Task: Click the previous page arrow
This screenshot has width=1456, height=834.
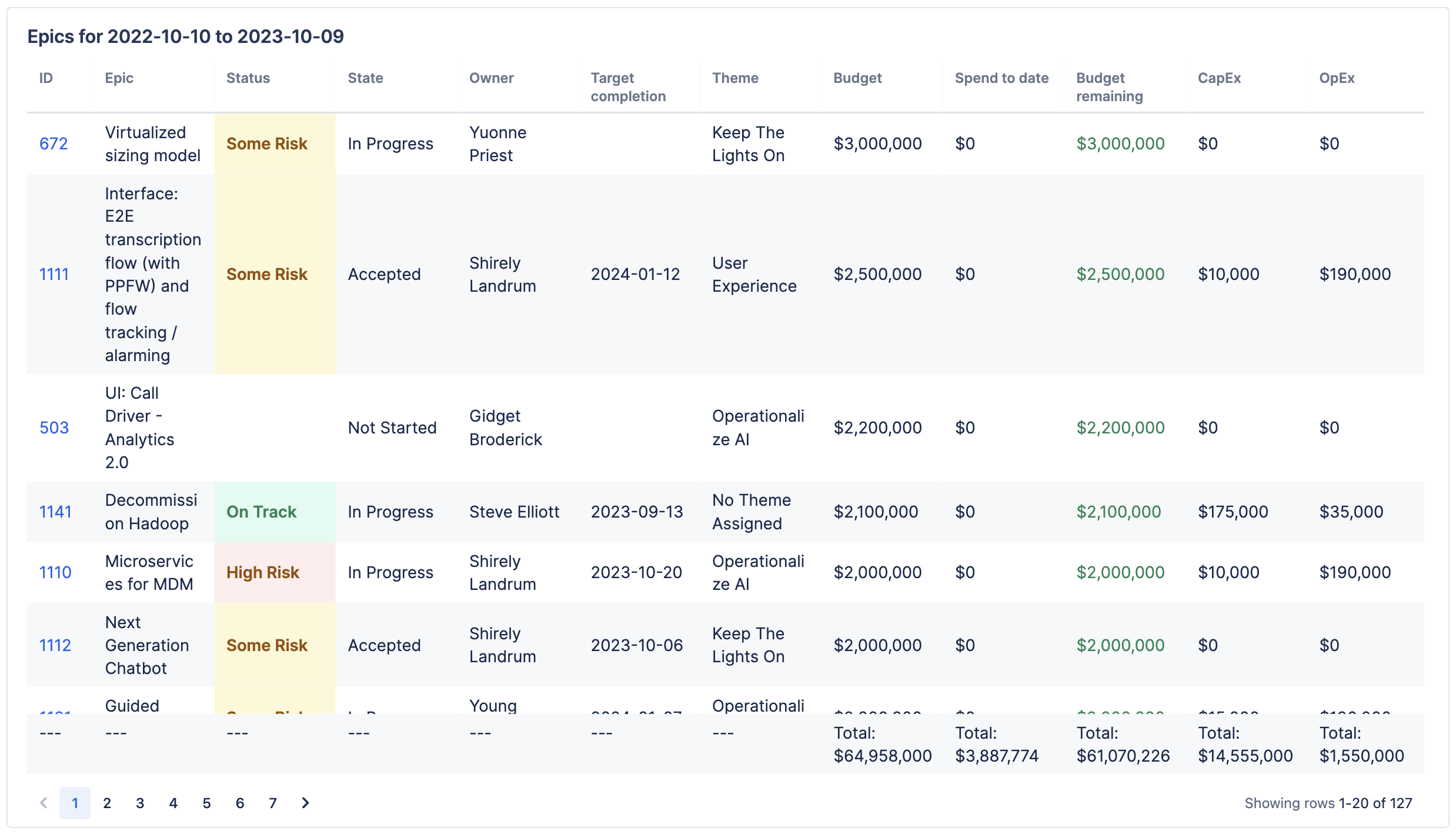Action: [44, 803]
